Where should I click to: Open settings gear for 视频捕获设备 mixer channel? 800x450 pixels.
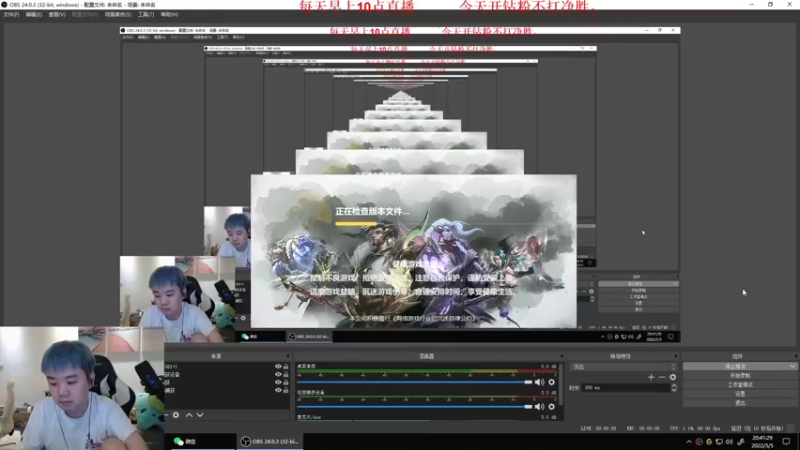coord(552,407)
